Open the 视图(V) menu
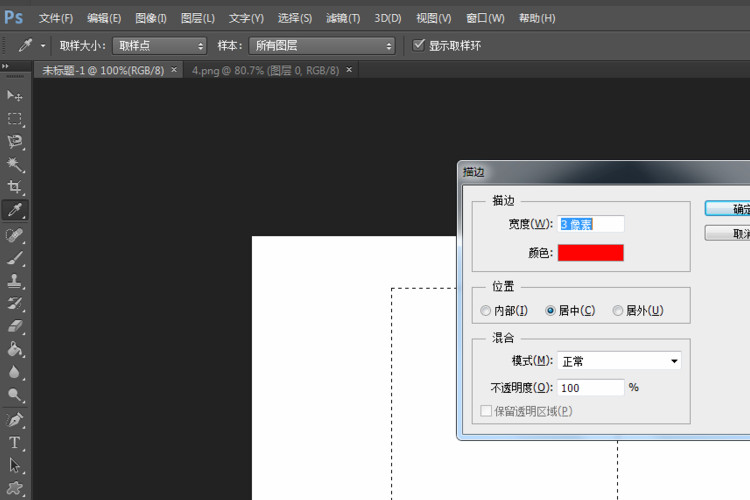The width and height of the screenshot is (750, 500). 433,18
